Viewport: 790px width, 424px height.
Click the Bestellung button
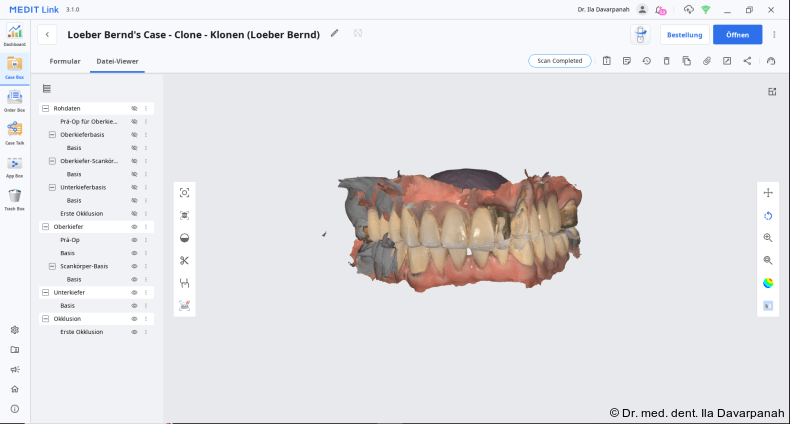click(684, 35)
